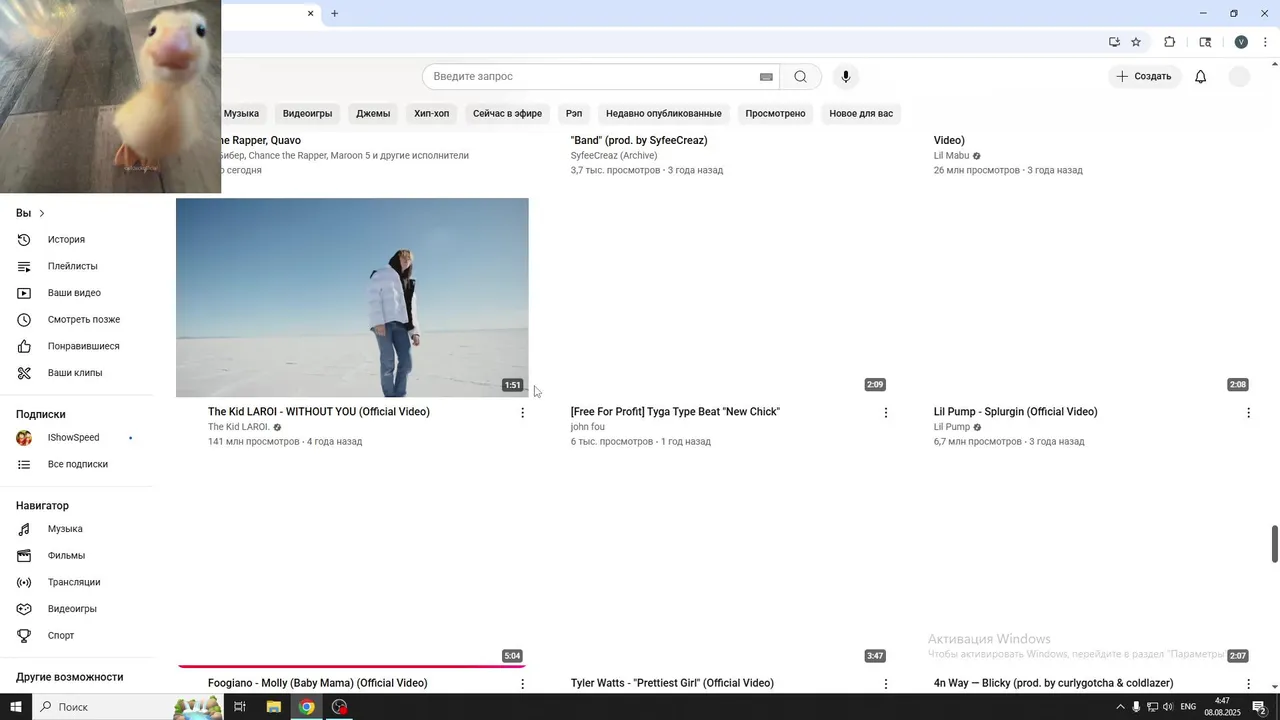Open john fou channel link
The width and height of the screenshot is (1280, 720).
coord(587,427)
